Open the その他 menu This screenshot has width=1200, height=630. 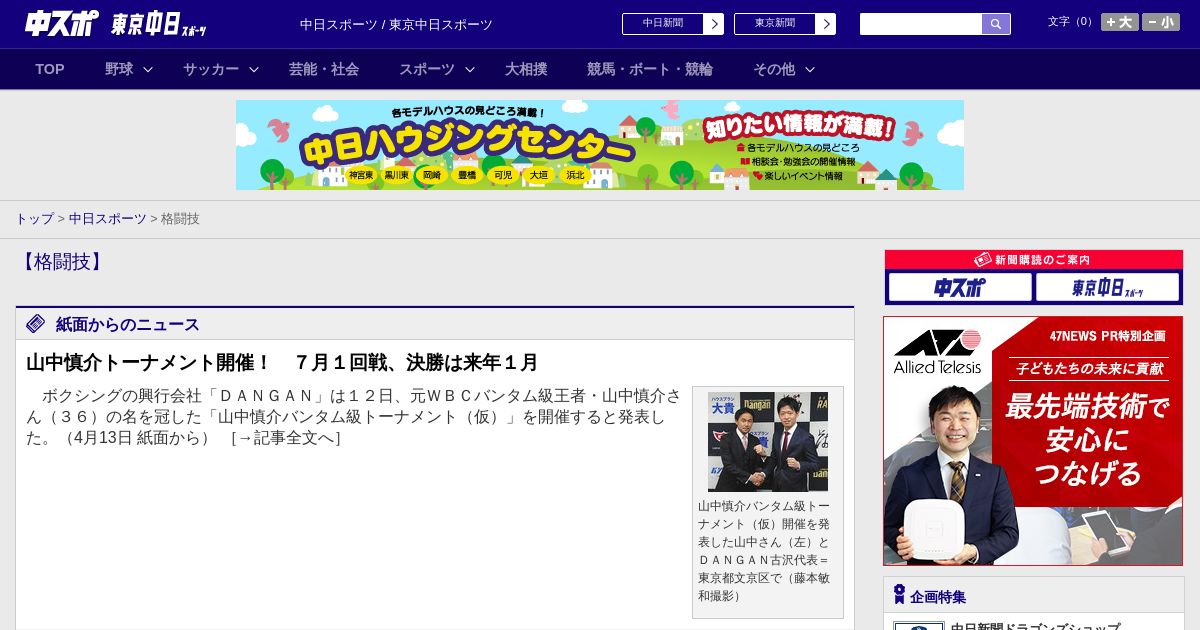pyautogui.click(x=774, y=69)
